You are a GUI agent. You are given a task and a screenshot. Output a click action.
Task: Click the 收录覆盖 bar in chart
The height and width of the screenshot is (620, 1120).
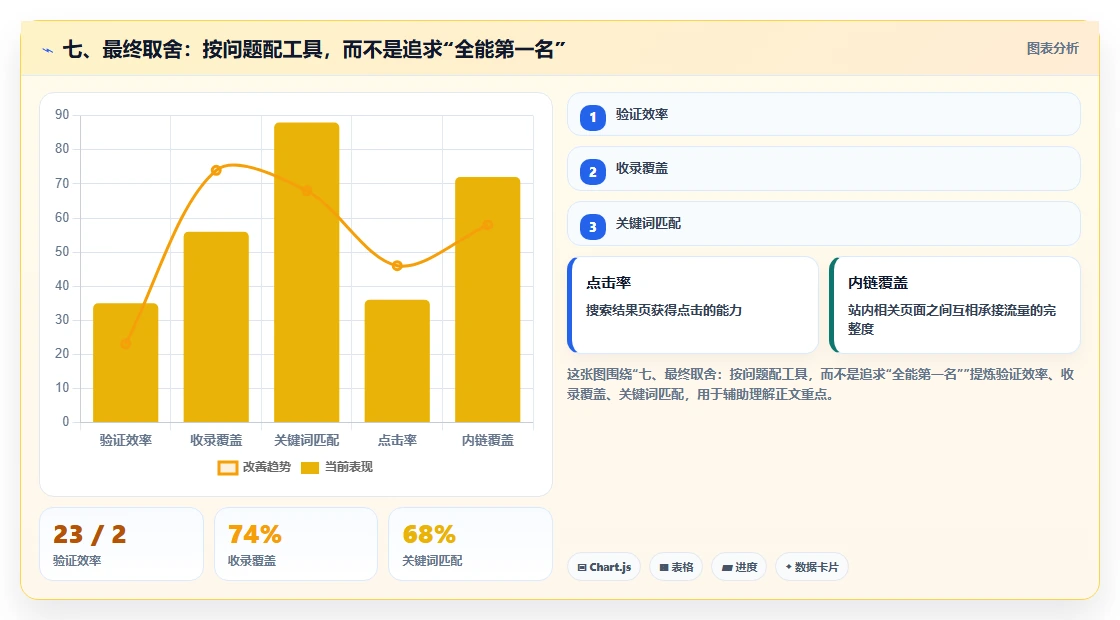pos(216,327)
